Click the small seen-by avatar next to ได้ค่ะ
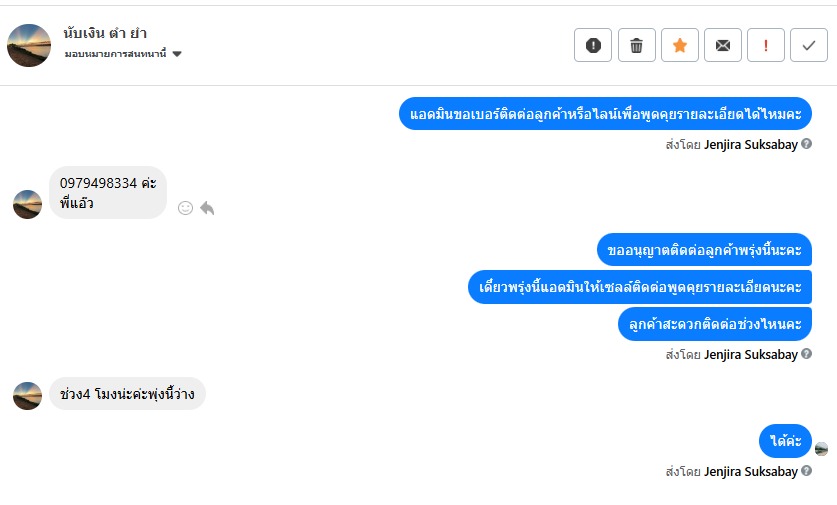This screenshot has width=837, height=505. tap(821, 449)
